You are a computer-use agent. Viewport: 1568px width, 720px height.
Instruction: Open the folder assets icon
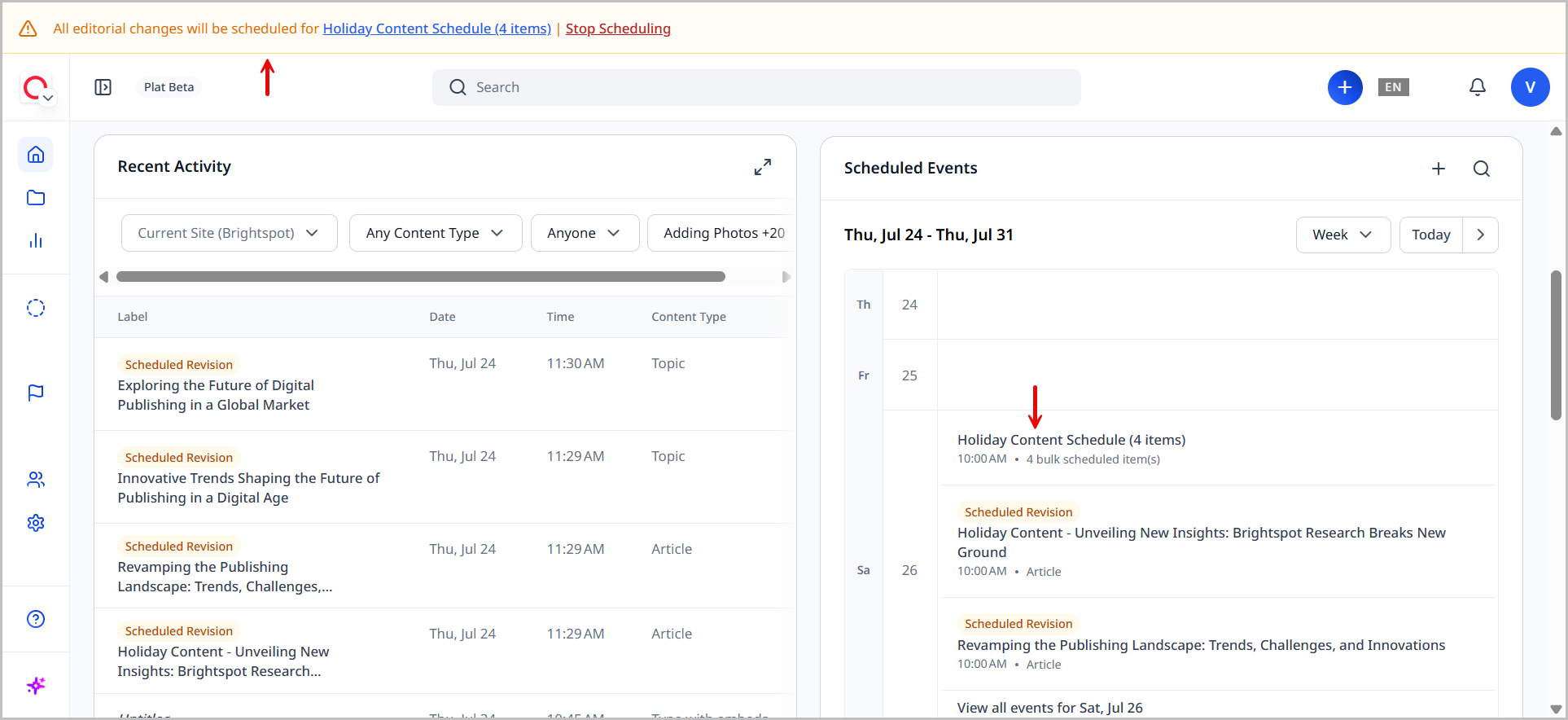click(36, 198)
